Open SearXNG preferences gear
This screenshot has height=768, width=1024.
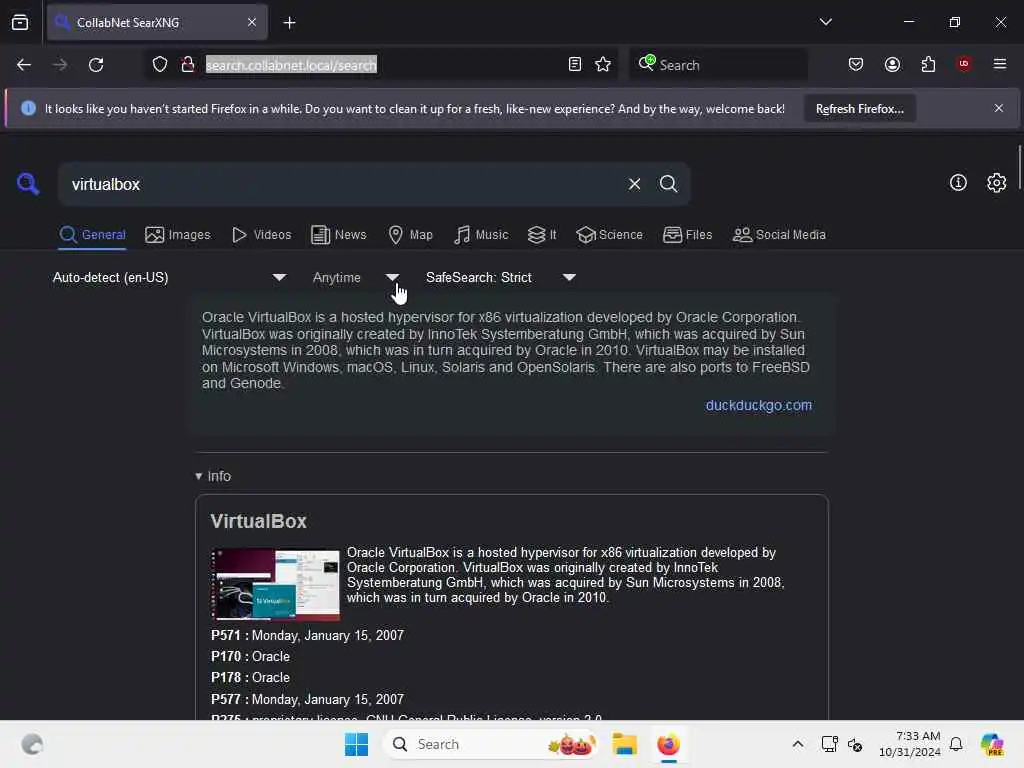click(997, 183)
